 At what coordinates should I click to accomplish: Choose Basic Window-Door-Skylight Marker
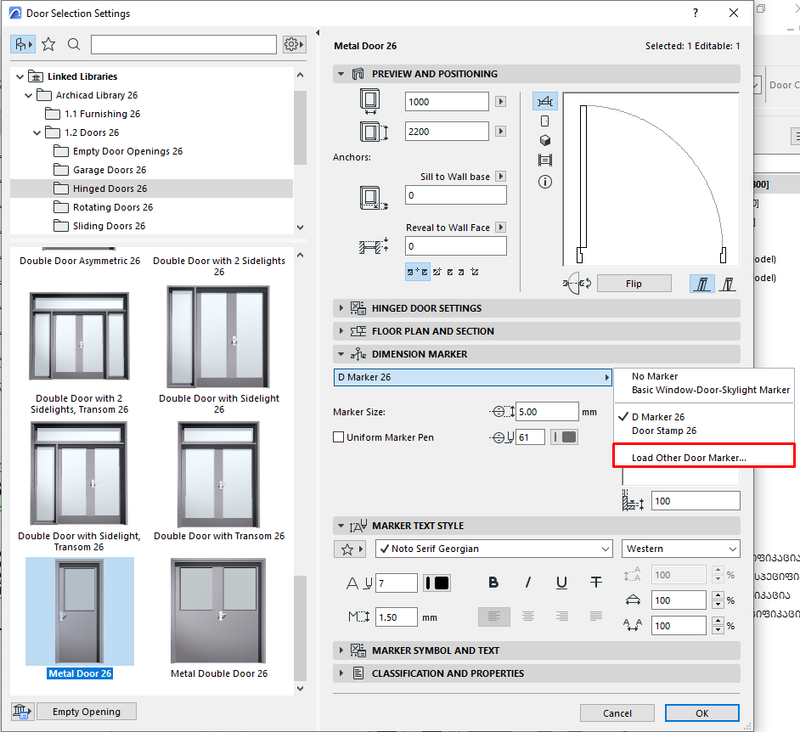(x=710, y=390)
